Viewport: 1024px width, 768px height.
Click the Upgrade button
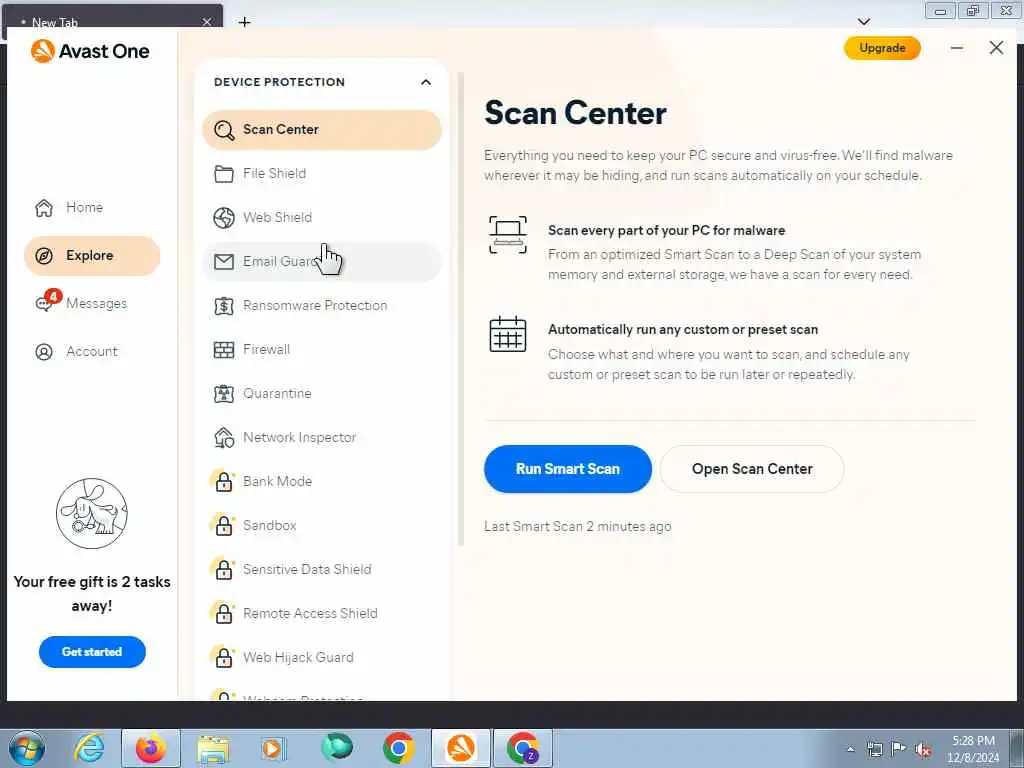882,48
